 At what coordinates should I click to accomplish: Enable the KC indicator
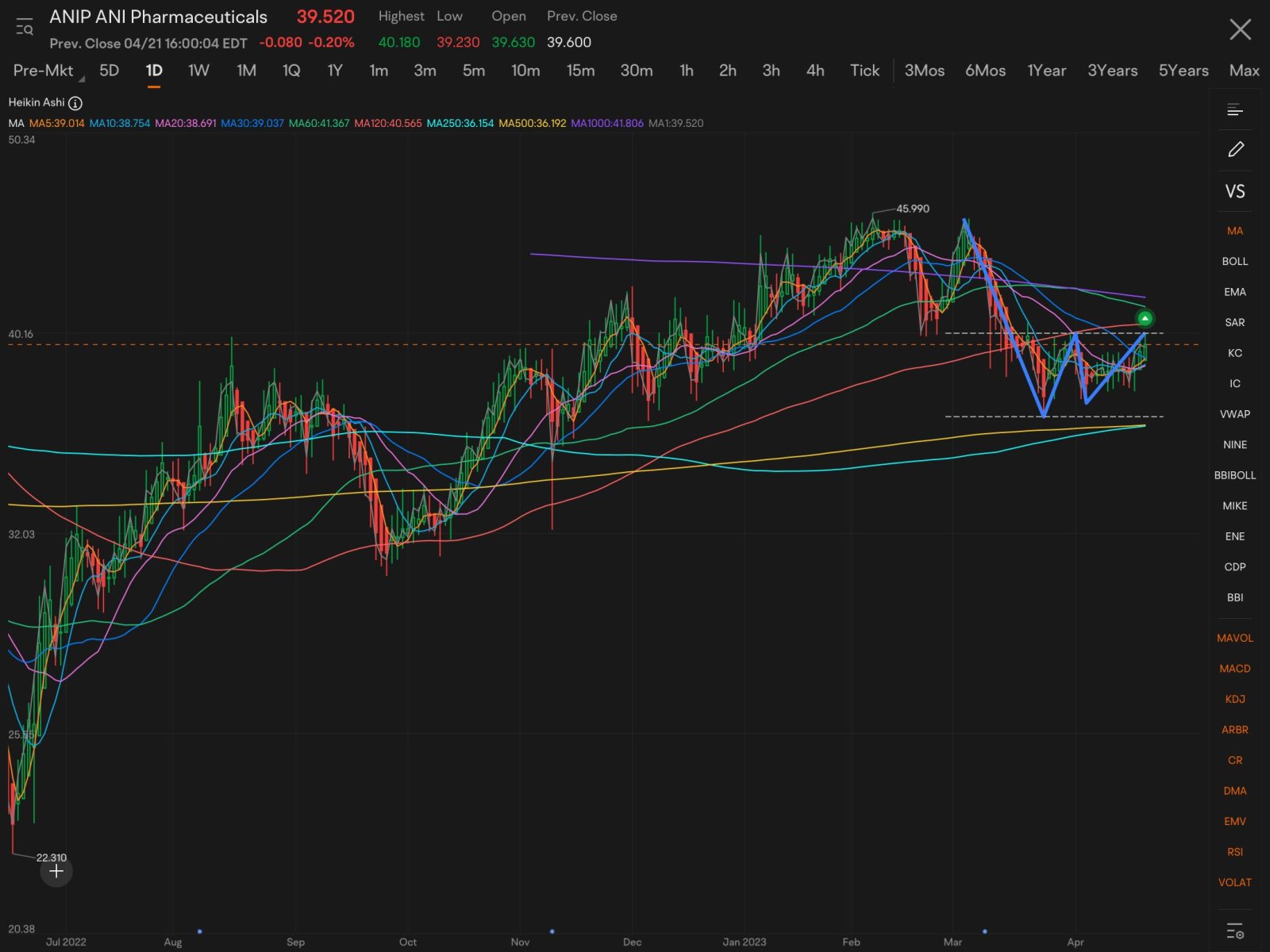[x=1235, y=353]
